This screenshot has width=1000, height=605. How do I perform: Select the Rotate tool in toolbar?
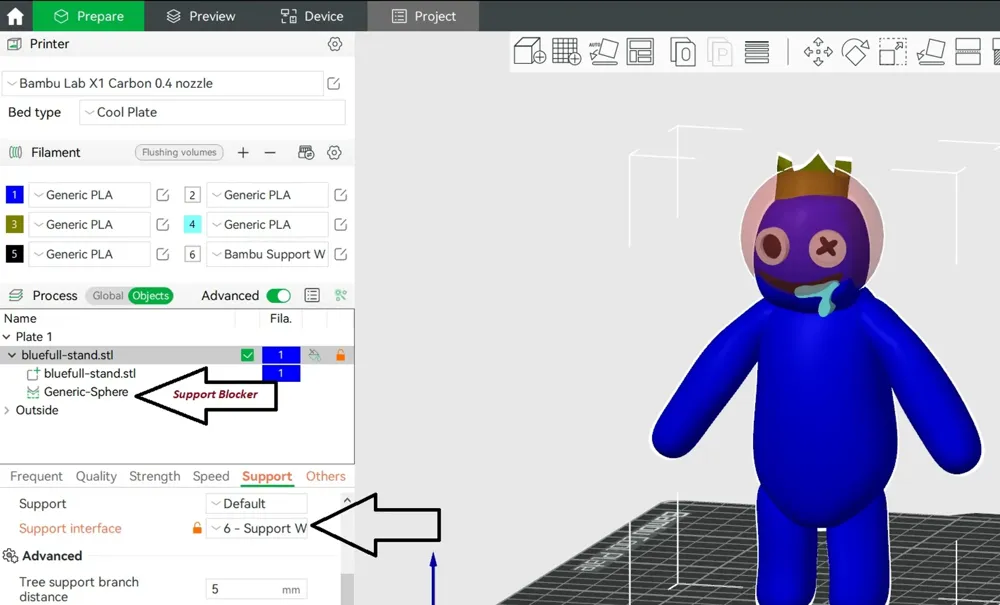pyautogui.click(x=855, y=52)
